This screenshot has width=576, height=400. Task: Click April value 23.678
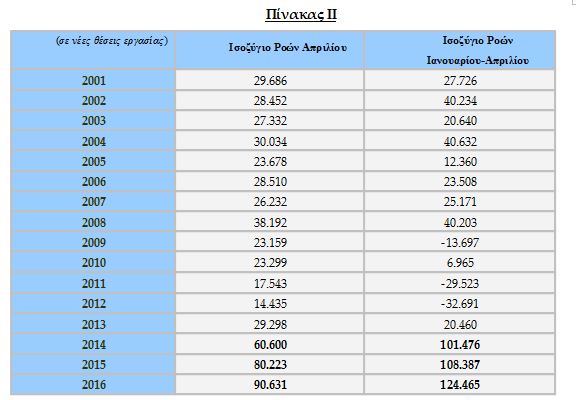270,162
